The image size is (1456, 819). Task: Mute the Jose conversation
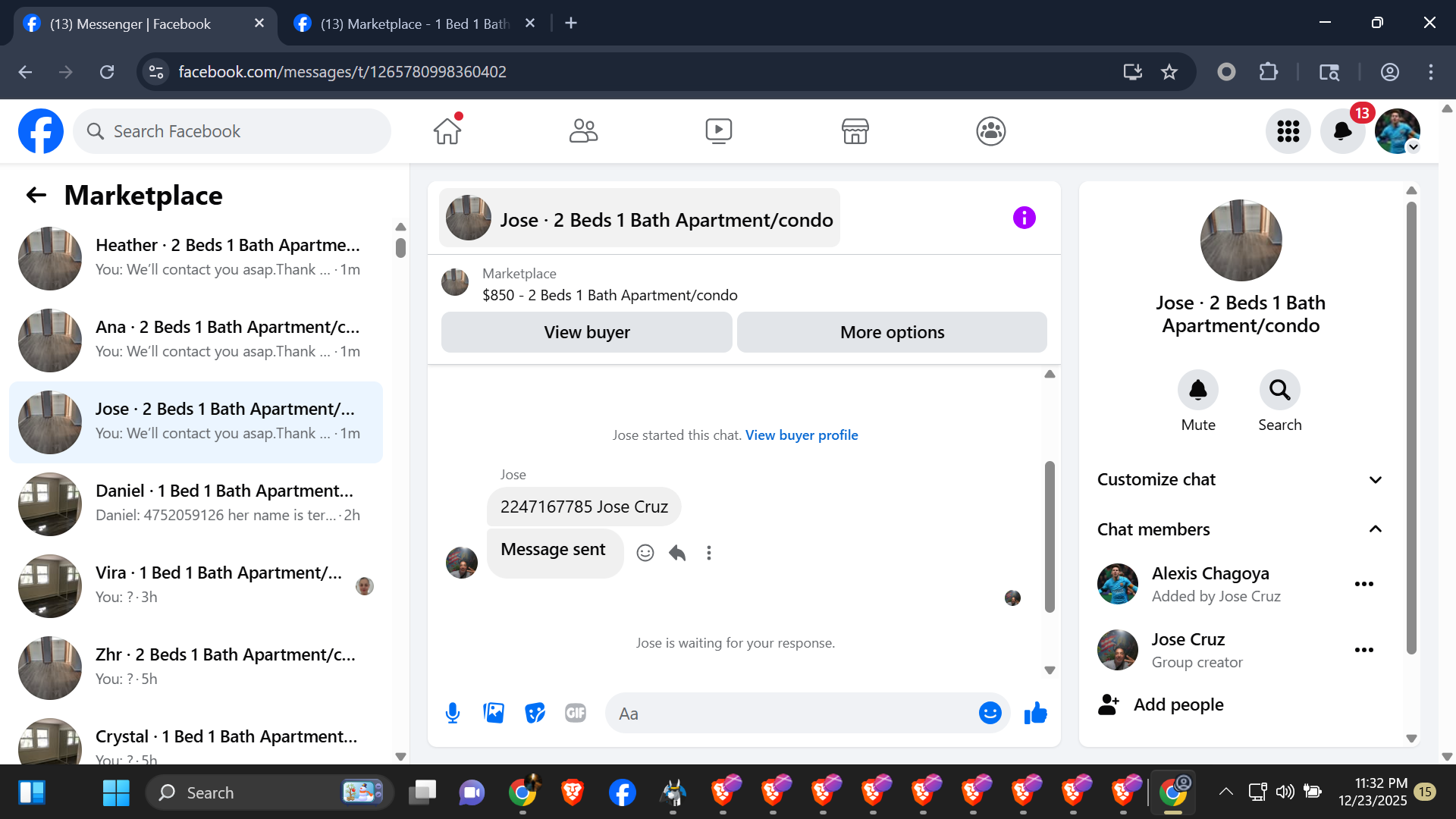click(x=1197, y=390)
